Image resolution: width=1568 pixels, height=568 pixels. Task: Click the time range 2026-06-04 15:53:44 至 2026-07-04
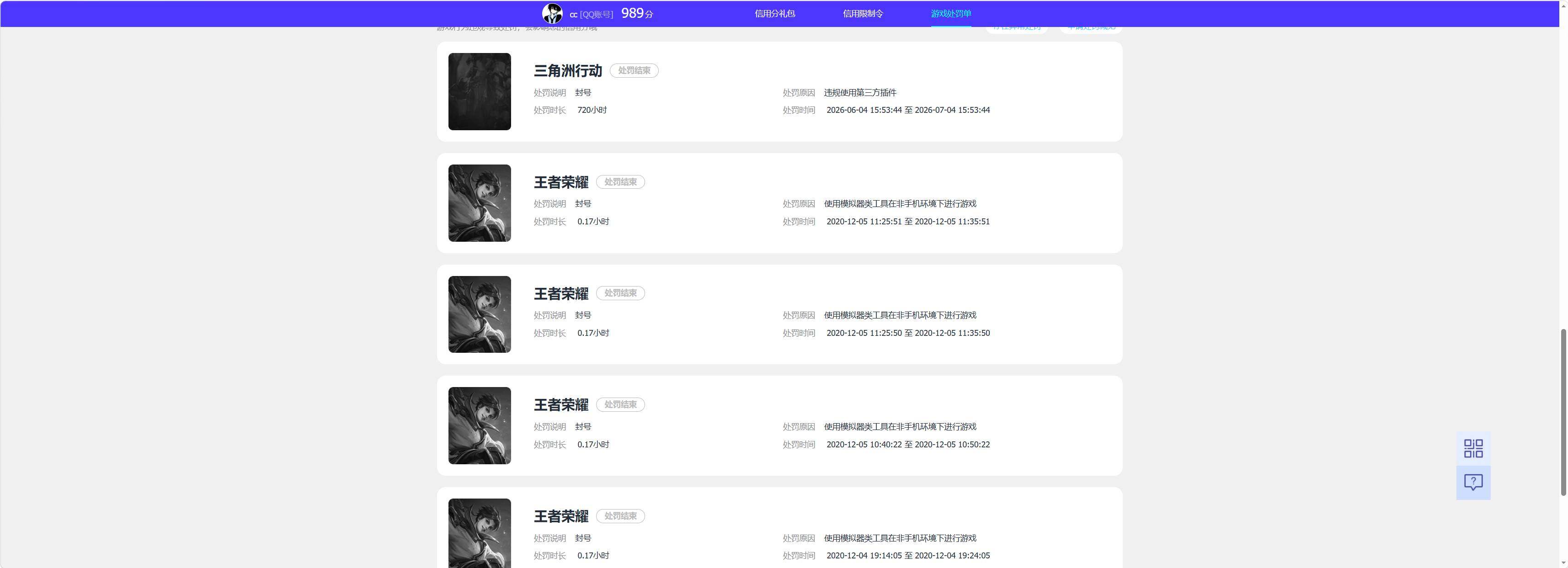click(908, 110)
